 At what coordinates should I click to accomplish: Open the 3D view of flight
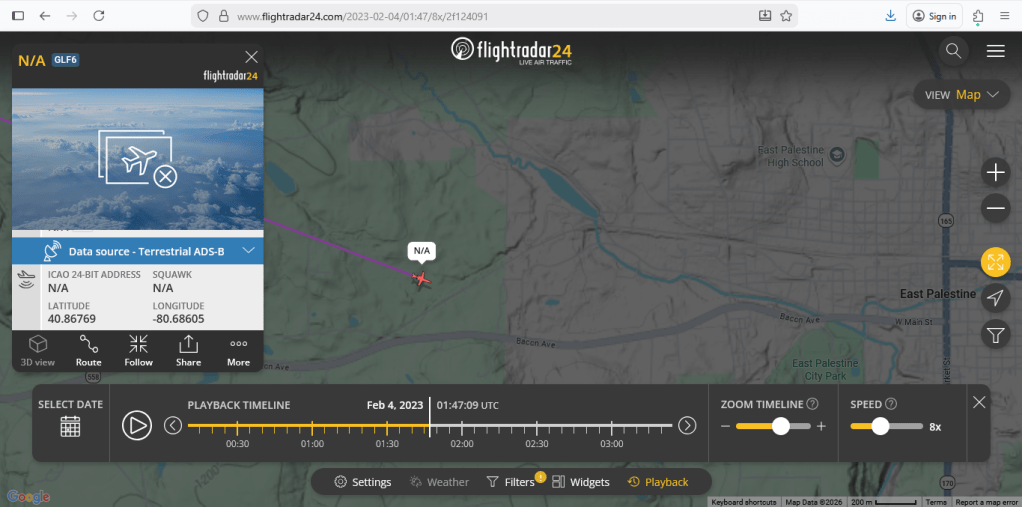pyautogui.click(x=38, y=351)
